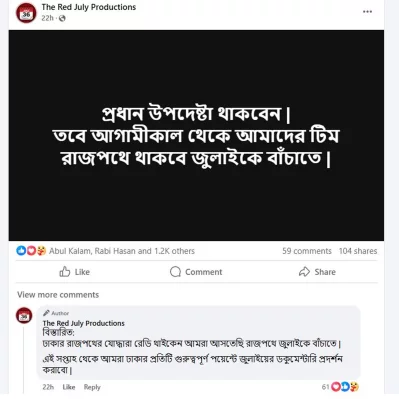The height and width of the screenshot is (399, 399).
Task: View the 104 shares list
Action: click(358, 251)
